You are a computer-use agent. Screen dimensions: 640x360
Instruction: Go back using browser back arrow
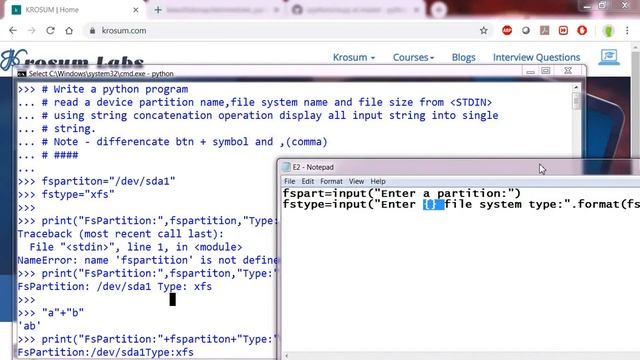13,31
